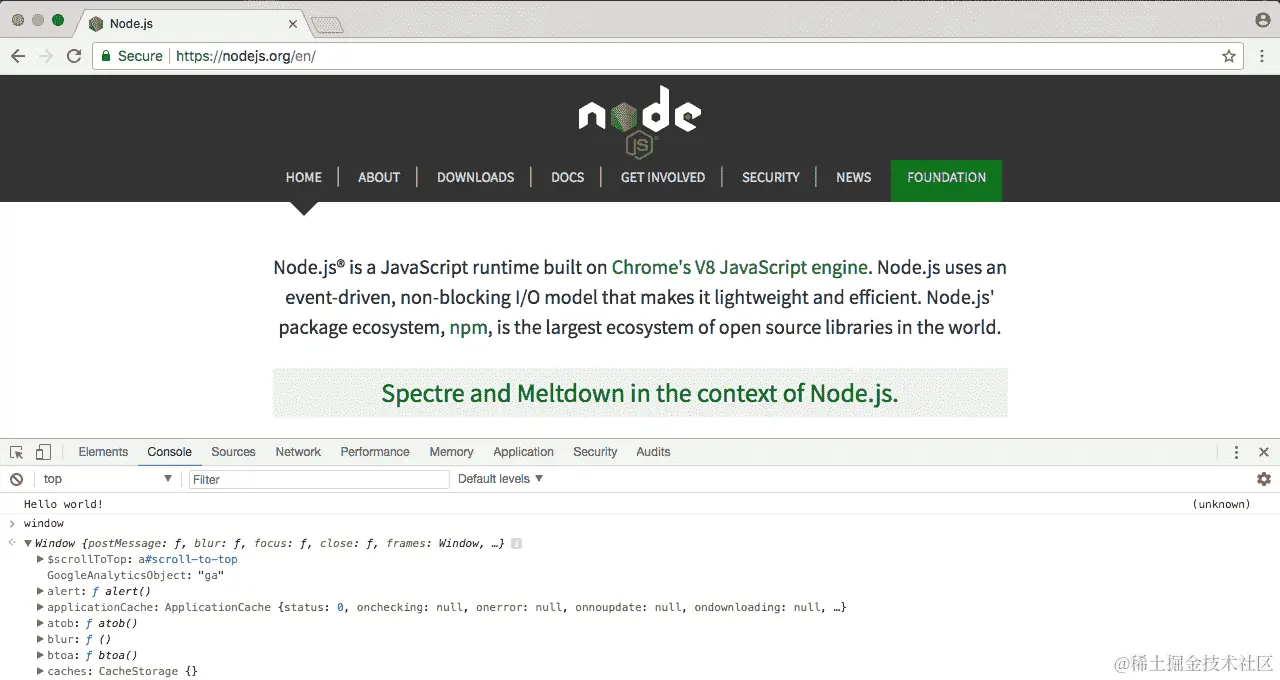Close the DevTools panel
This screenshot has width=1280, height=680.
pyautogui.click(x=1263, y=452)
